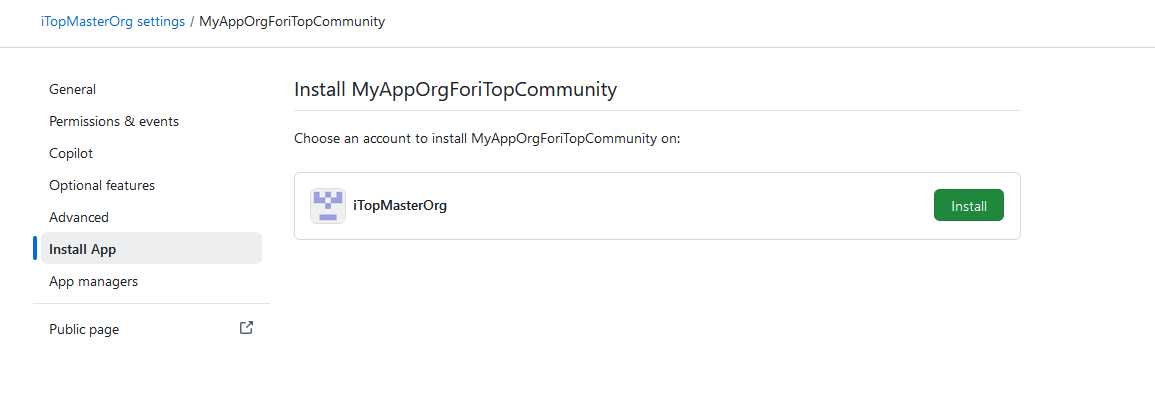Click MyAppOrgForiTopCommunity in the breadcrumb
The image size is (1155, 394).
[292, 21]
